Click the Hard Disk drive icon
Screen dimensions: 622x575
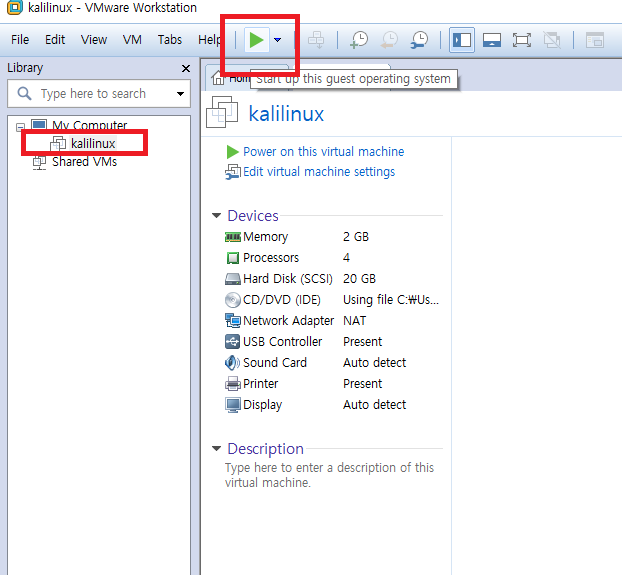pyautogui.click(x=232, y=279)
